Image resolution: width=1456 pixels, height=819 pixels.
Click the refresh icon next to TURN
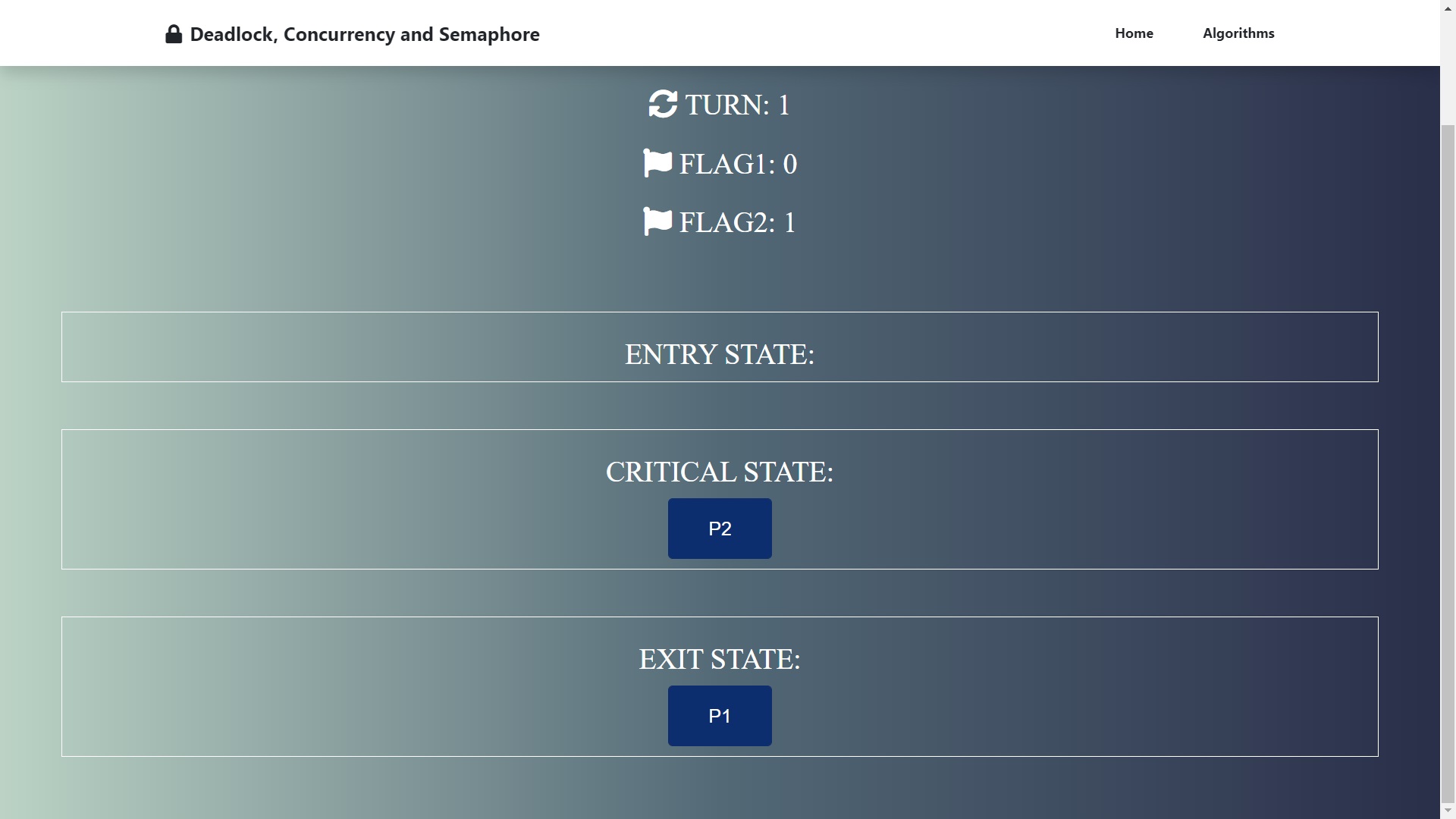click(x=663, y=105)
